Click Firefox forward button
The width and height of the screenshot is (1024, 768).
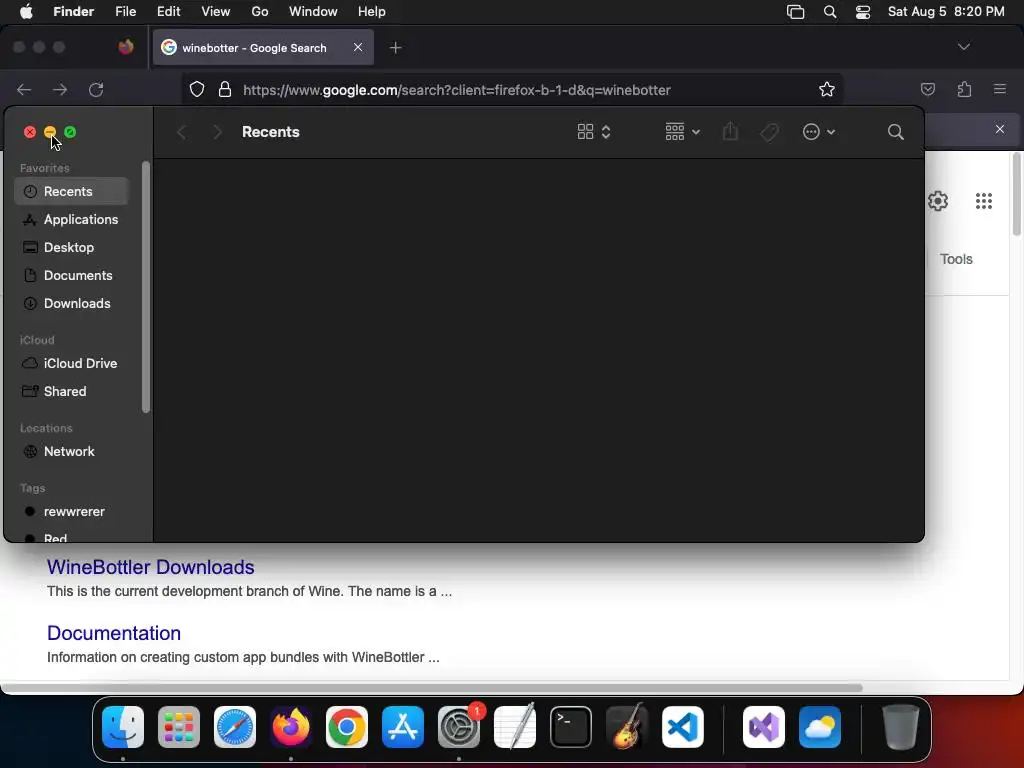pyautogui.click(x=60, y=89)
